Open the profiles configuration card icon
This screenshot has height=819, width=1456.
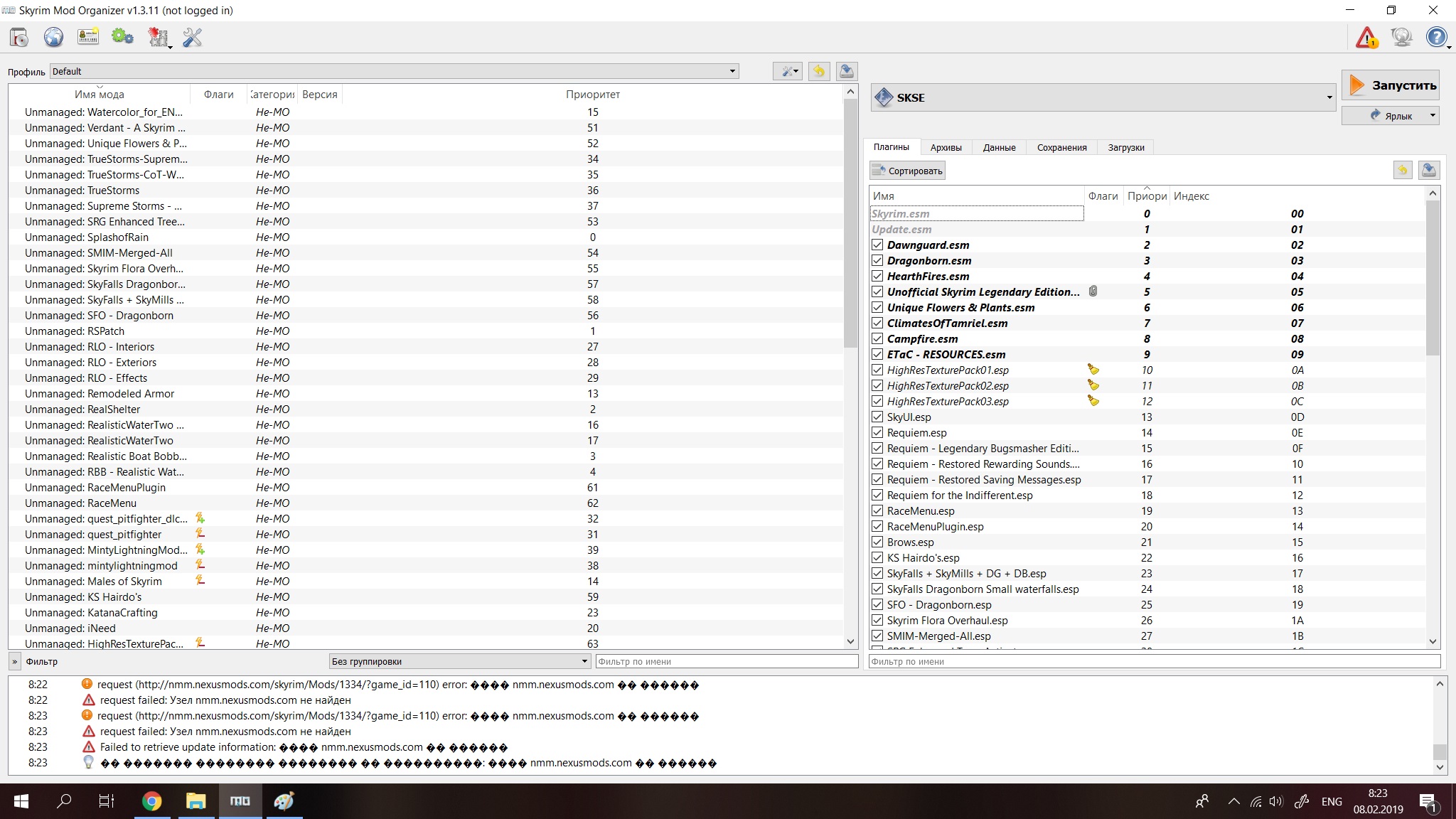point(88,37)
